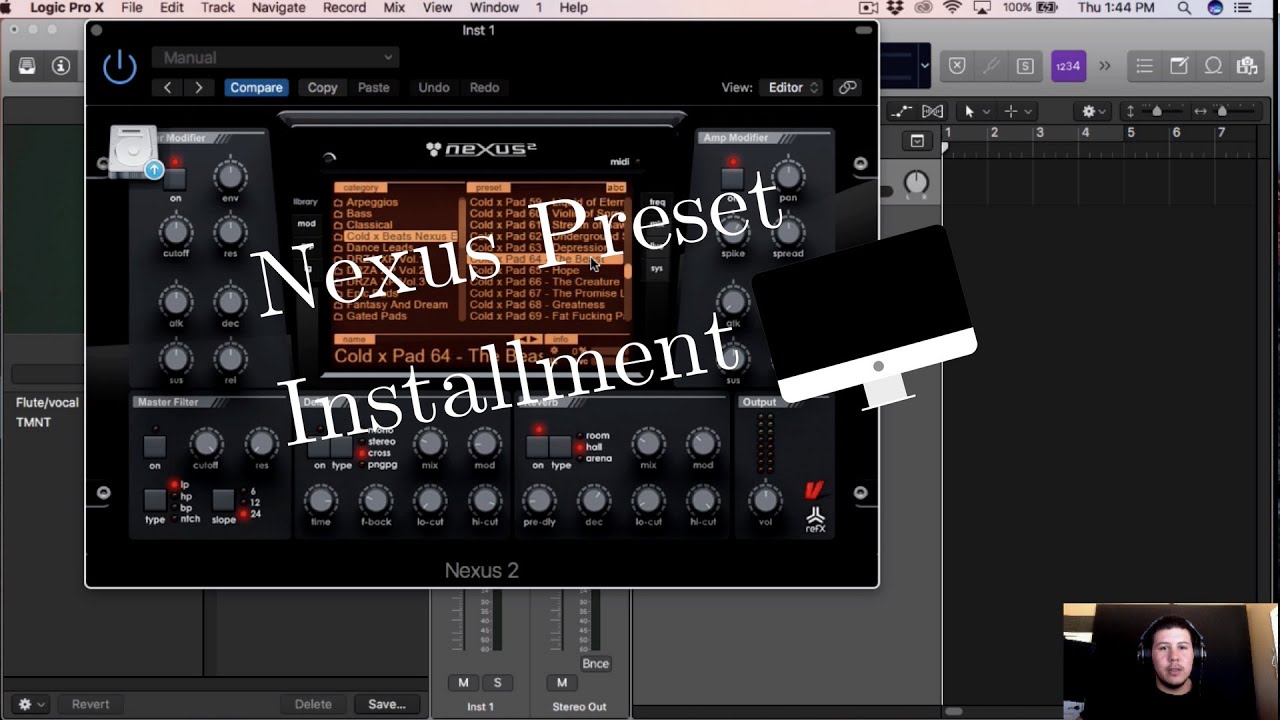This screenshot has width=1280, height=720.
Task: Open the Manual preset dropdown
Action: [276, 57]
